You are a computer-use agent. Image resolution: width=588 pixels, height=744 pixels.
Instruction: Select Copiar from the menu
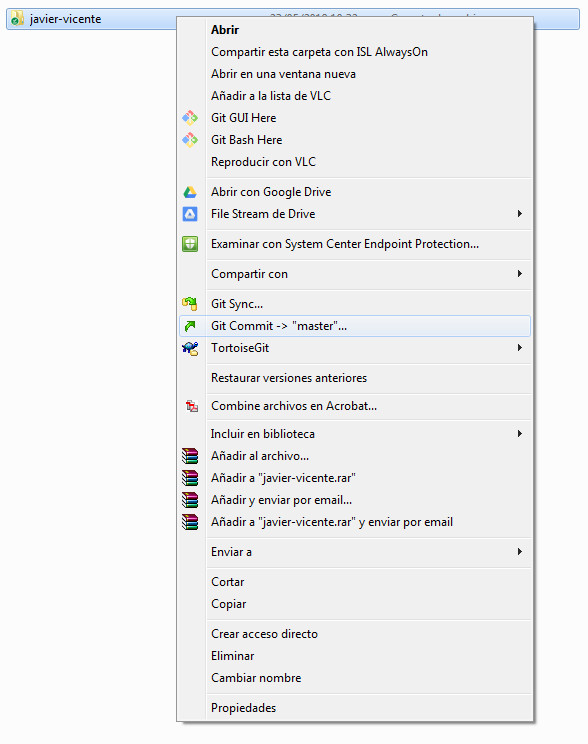click(x=355, y=604)
